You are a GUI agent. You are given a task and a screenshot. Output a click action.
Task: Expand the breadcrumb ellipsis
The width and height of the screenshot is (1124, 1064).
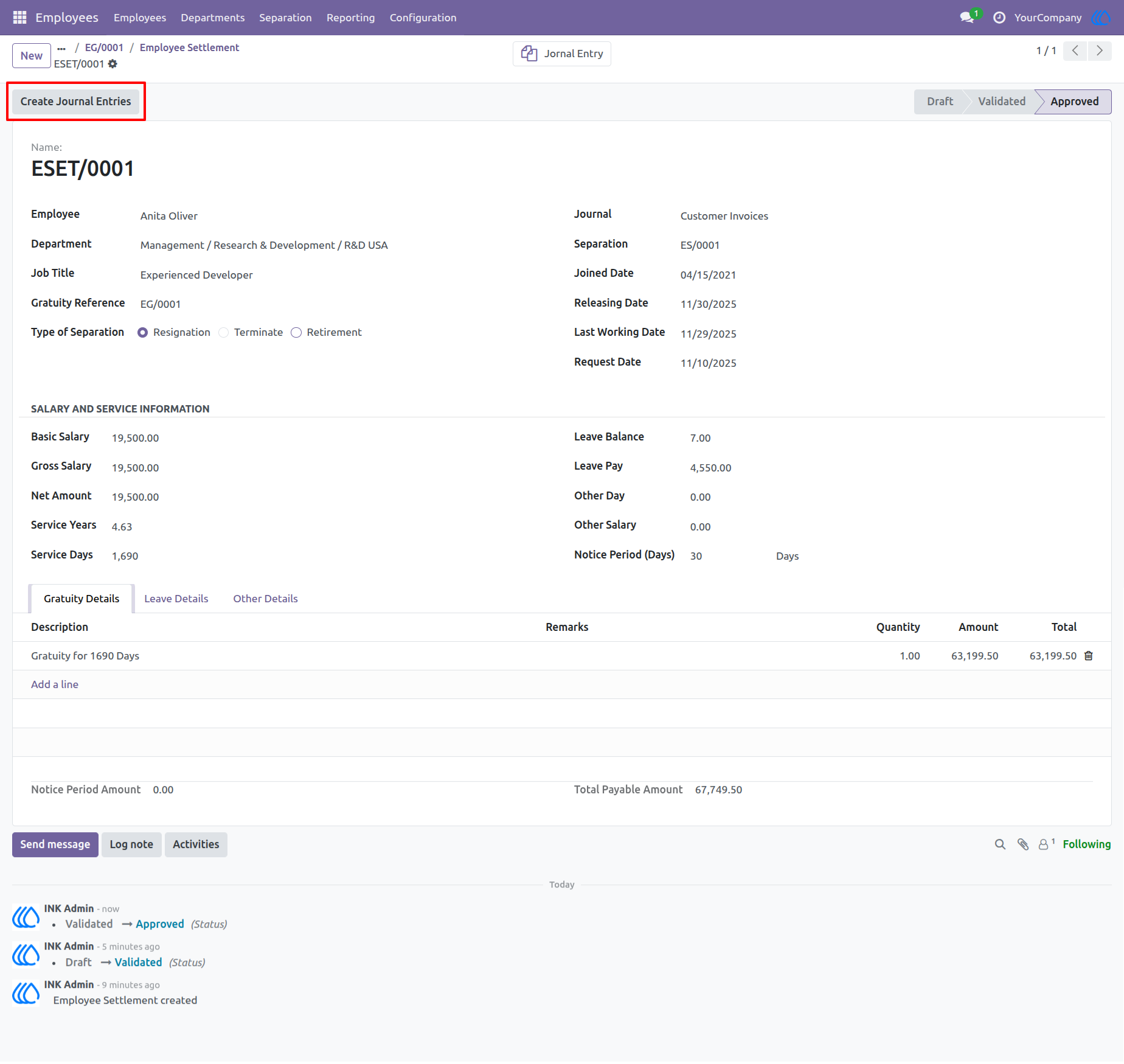coord(61,48)
